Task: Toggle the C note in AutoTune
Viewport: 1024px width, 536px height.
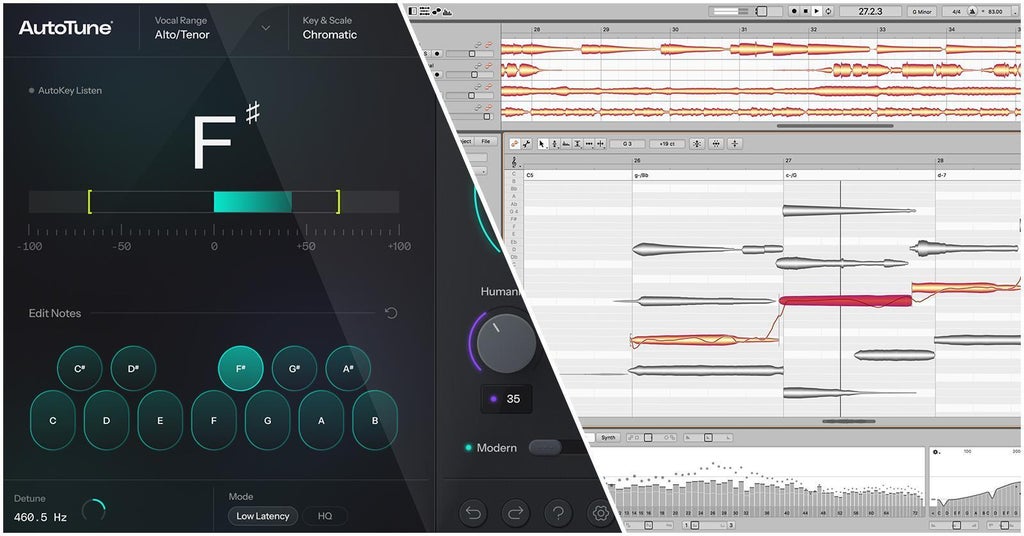Action: (x=53, y=420)
